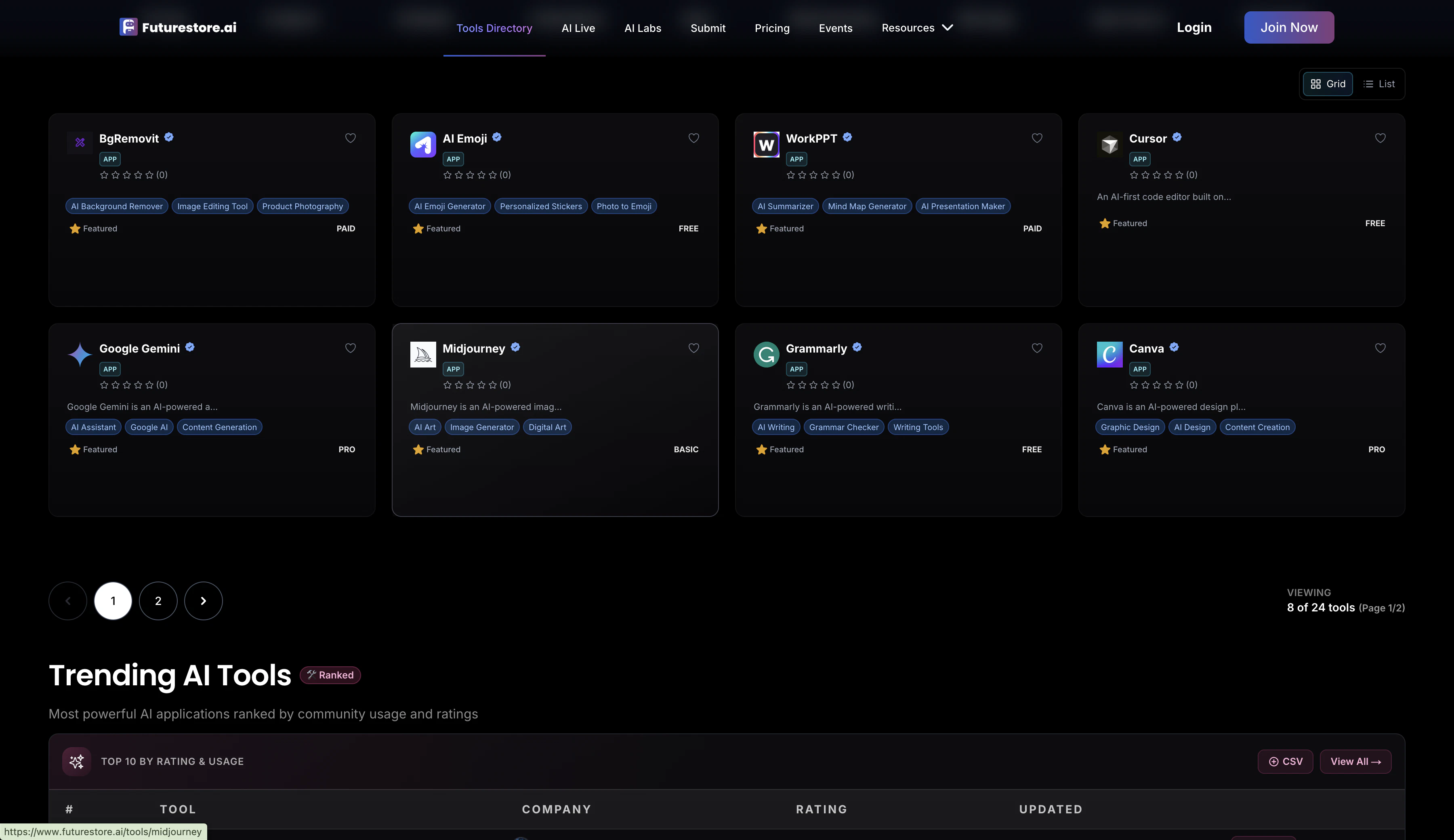The width and height of the screenshot is (1454, 840).
Task: Open the Google Gemini sparkle logo
Action: [80, 354]
